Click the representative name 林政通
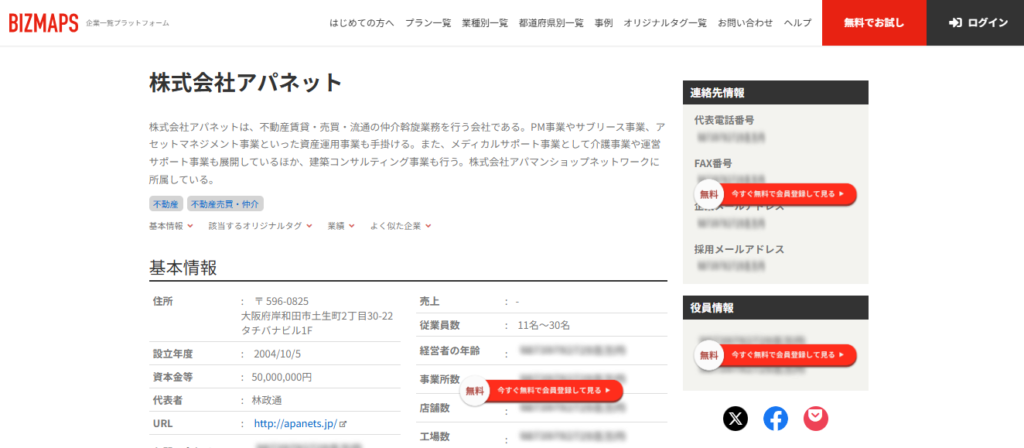 (267, 400)
